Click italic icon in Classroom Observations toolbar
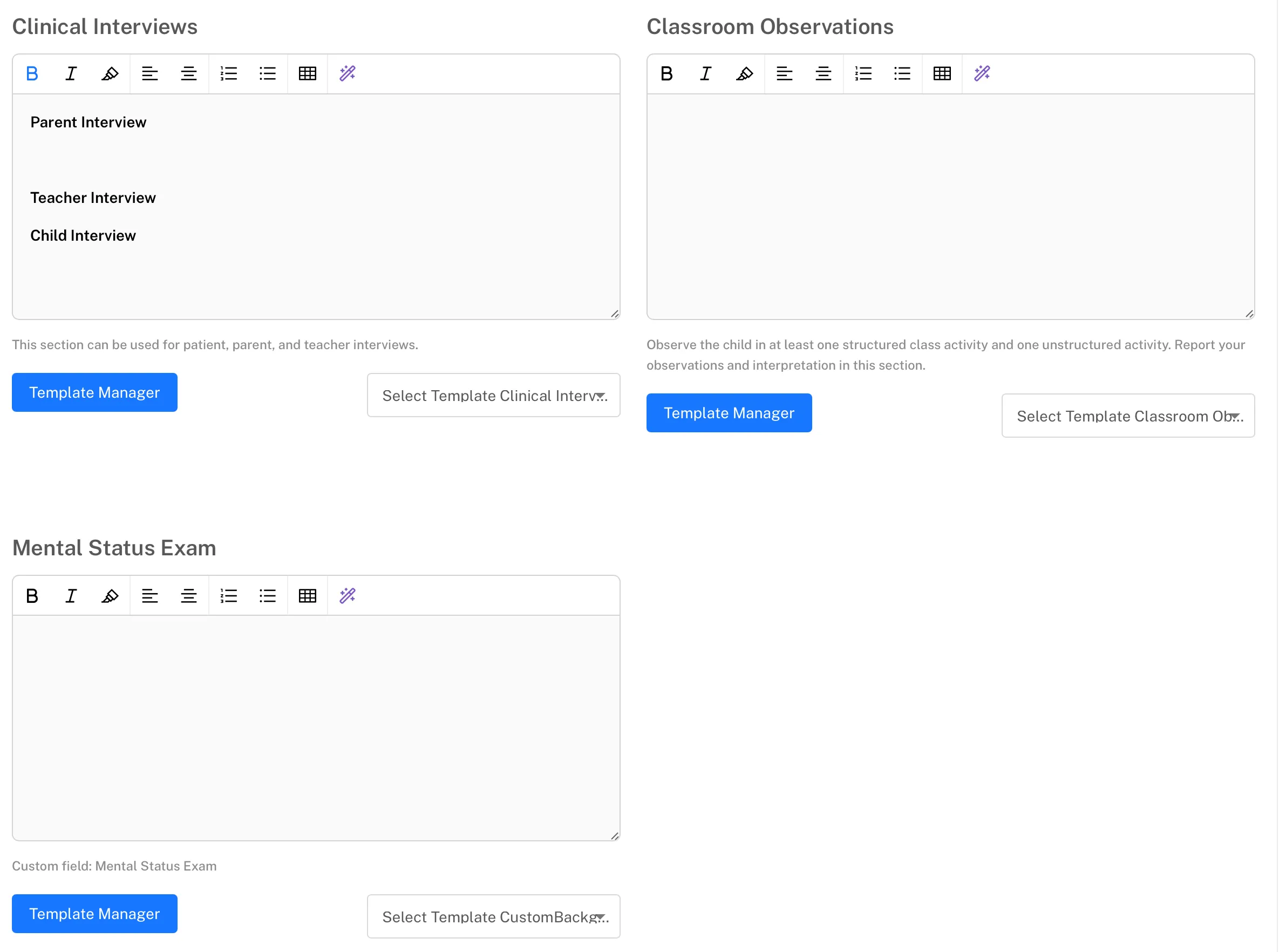Viewport: 1279px width, 952px height. click(706, 74)
